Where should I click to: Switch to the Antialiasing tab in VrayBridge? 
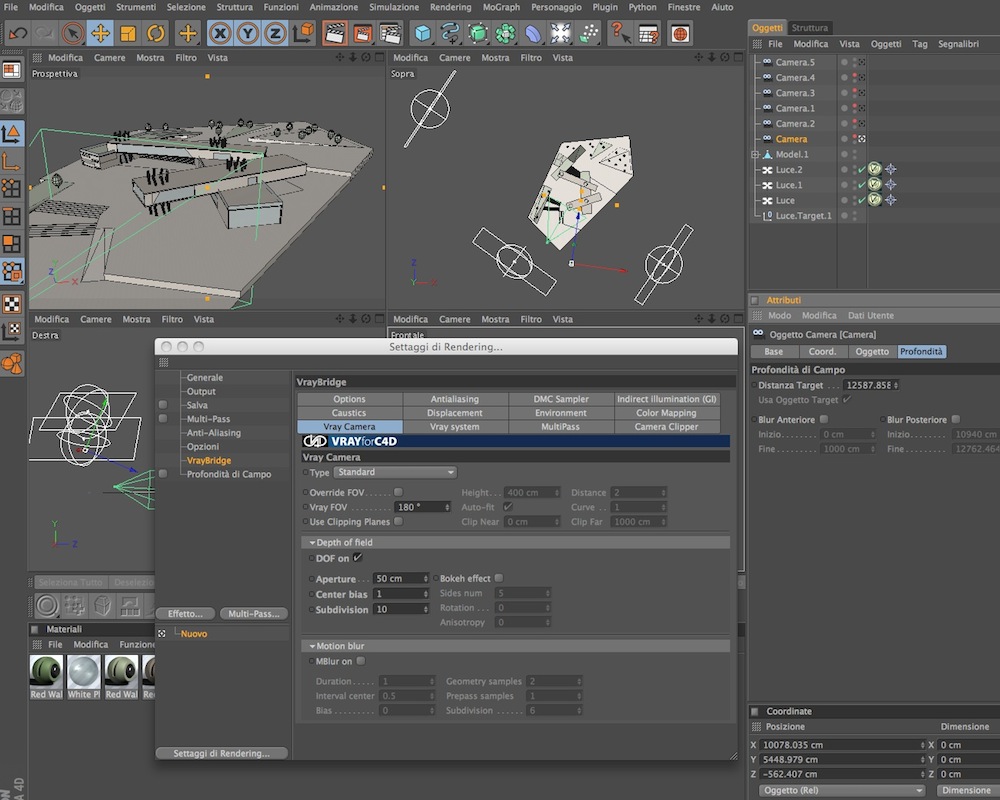(455, 399)
